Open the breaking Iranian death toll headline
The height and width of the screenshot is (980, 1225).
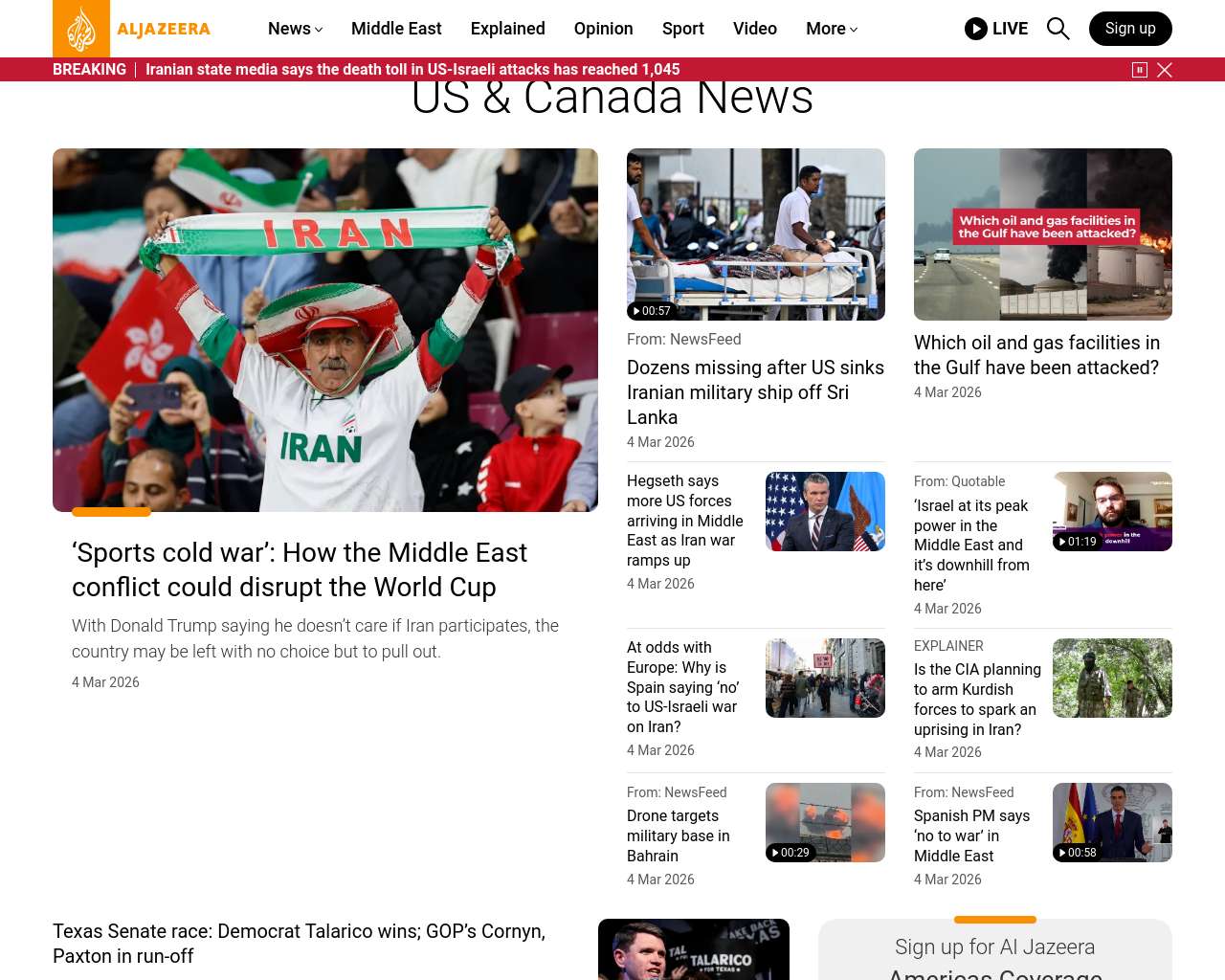pyautogui.click(x=412, y=70)
